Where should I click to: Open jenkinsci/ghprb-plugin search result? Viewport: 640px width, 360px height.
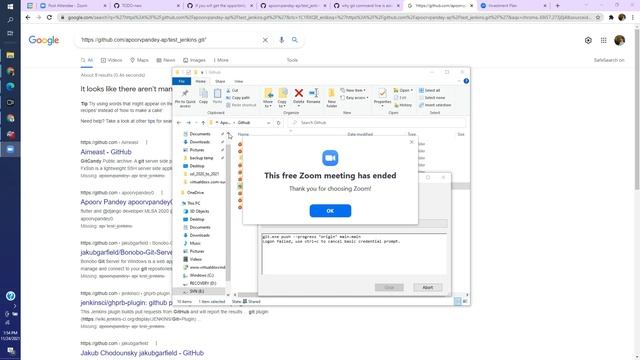point(127,303)
